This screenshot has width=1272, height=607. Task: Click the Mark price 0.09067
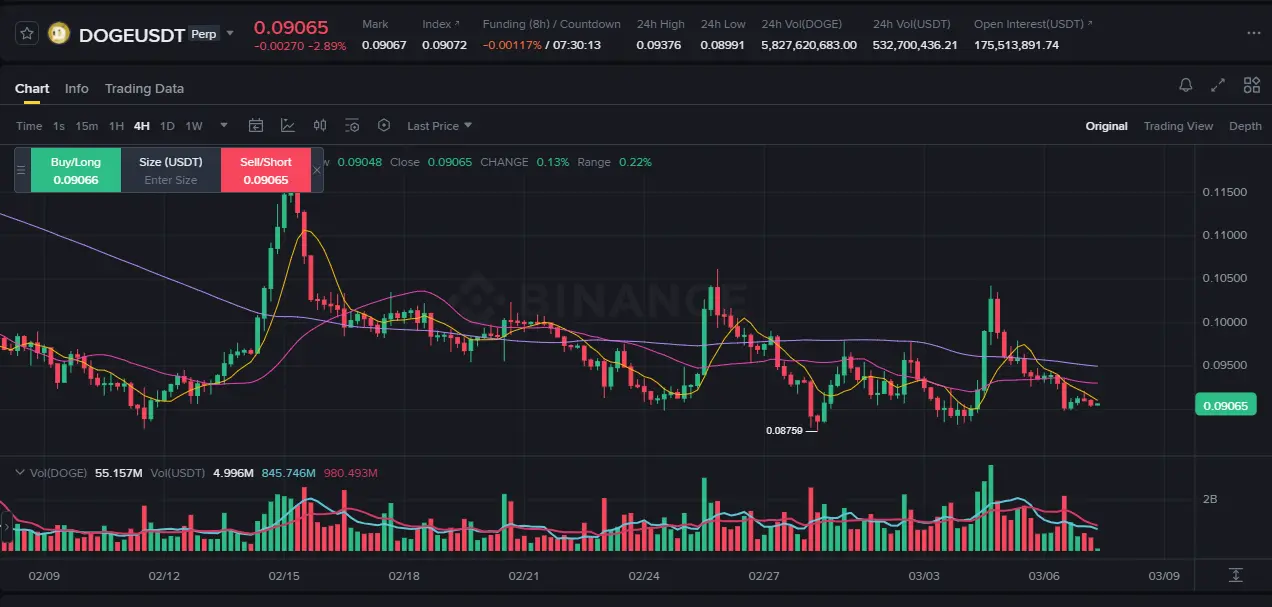pyautogui.click(x=384, y=45)
